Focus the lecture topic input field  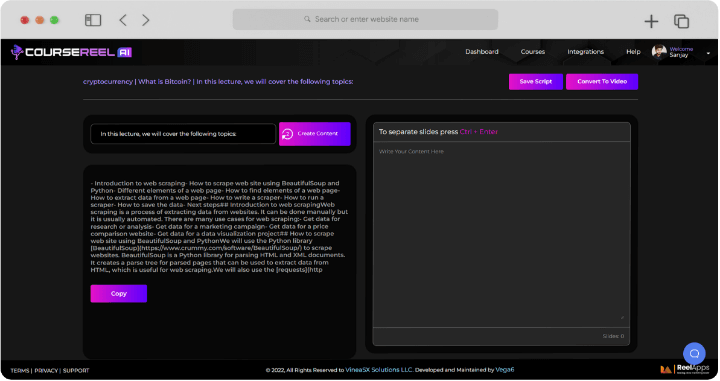(183, 134)
